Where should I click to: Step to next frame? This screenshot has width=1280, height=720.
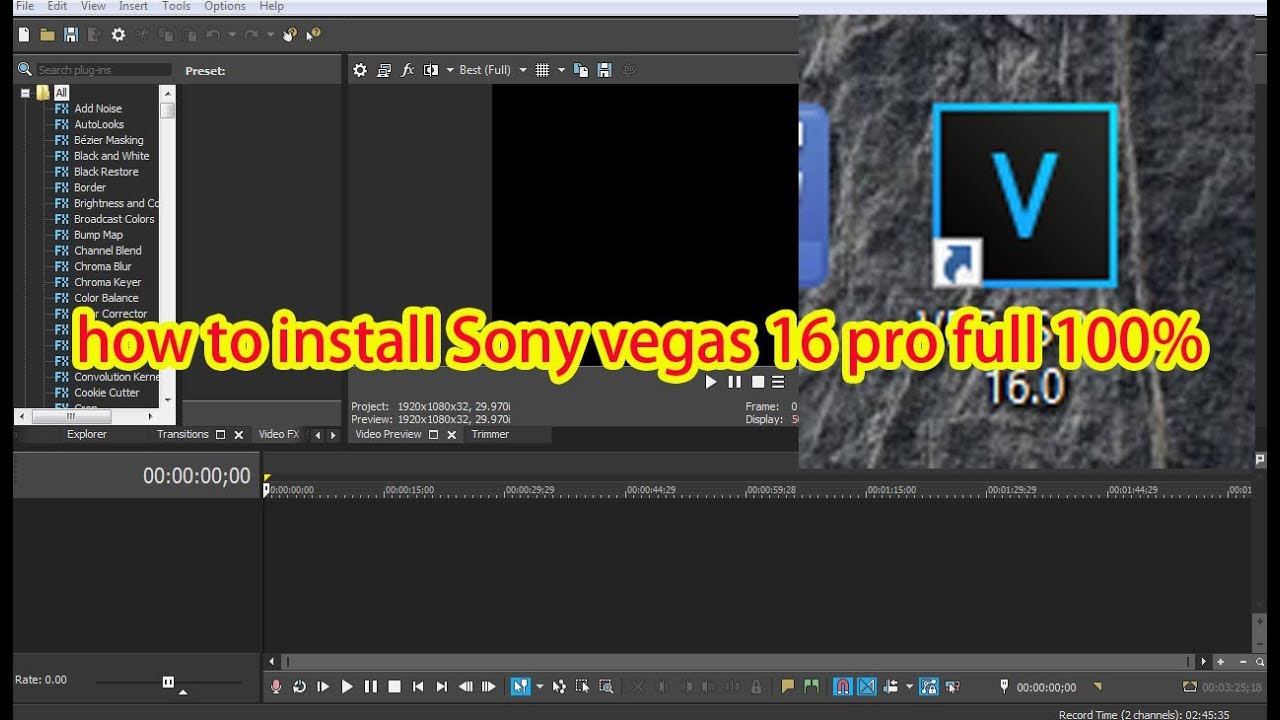489,687
